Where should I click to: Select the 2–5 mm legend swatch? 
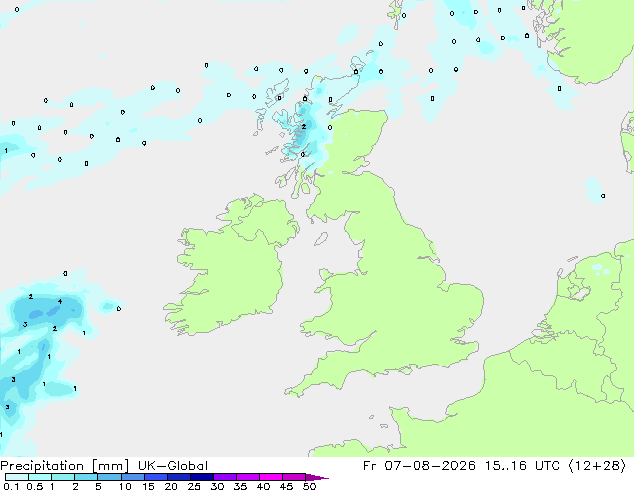click(x=86, y=477)
